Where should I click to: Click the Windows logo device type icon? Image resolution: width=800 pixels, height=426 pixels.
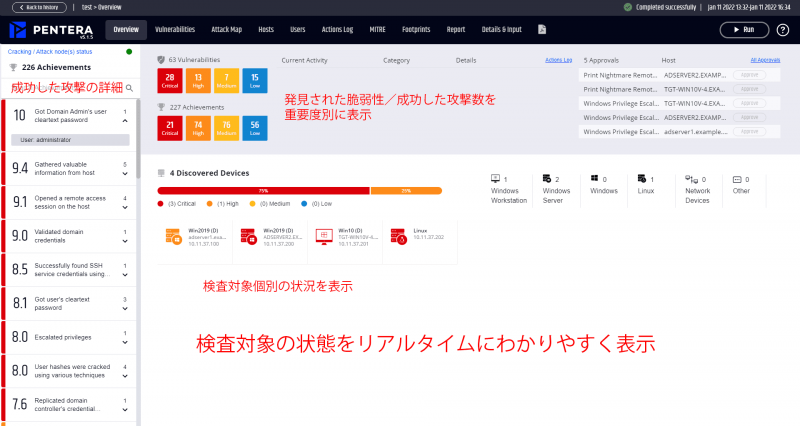coord(594,178)
